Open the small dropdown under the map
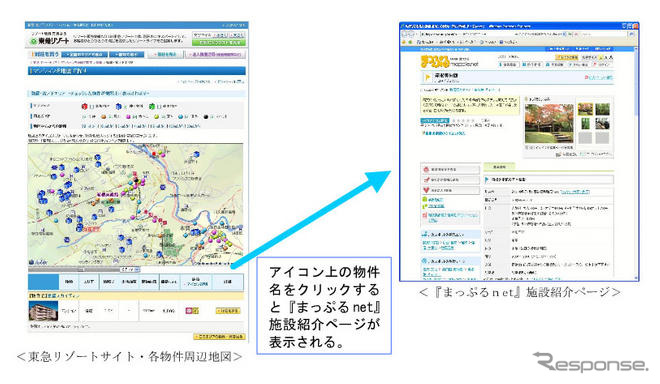 (x=130, y=269)
